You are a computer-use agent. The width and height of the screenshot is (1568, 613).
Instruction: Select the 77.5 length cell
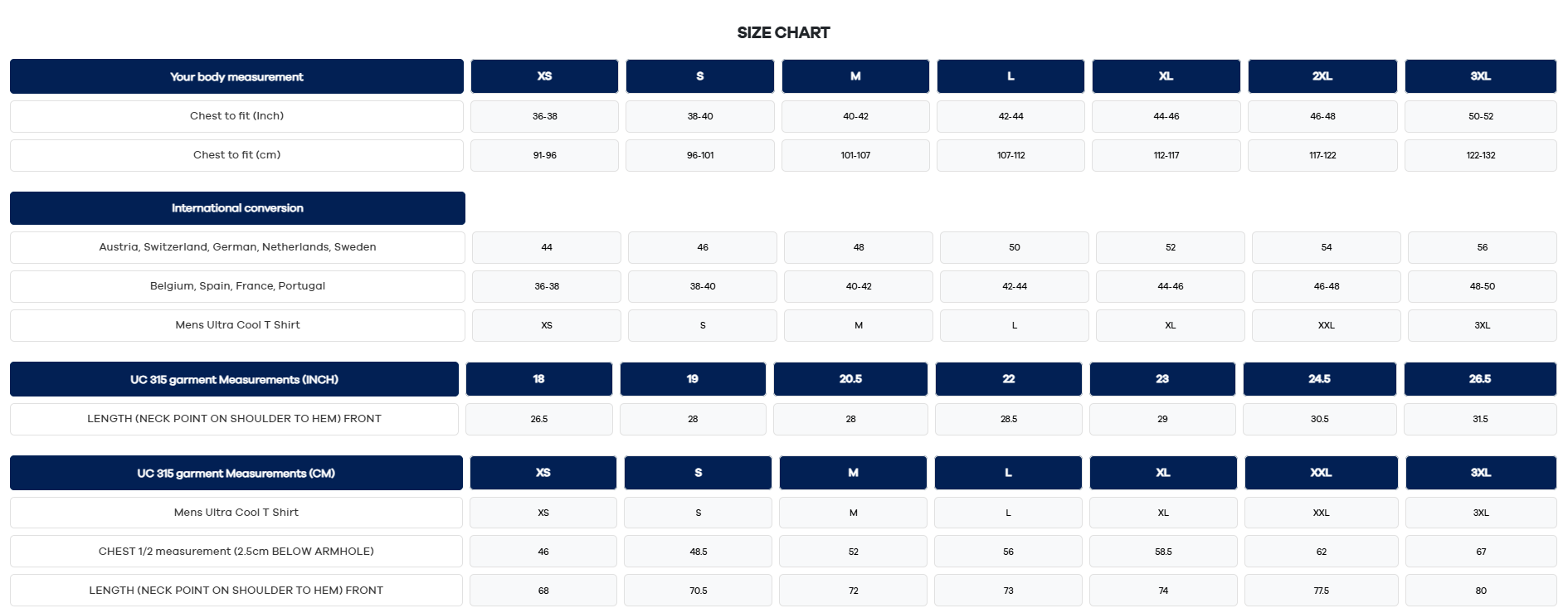pos(1321,591)
